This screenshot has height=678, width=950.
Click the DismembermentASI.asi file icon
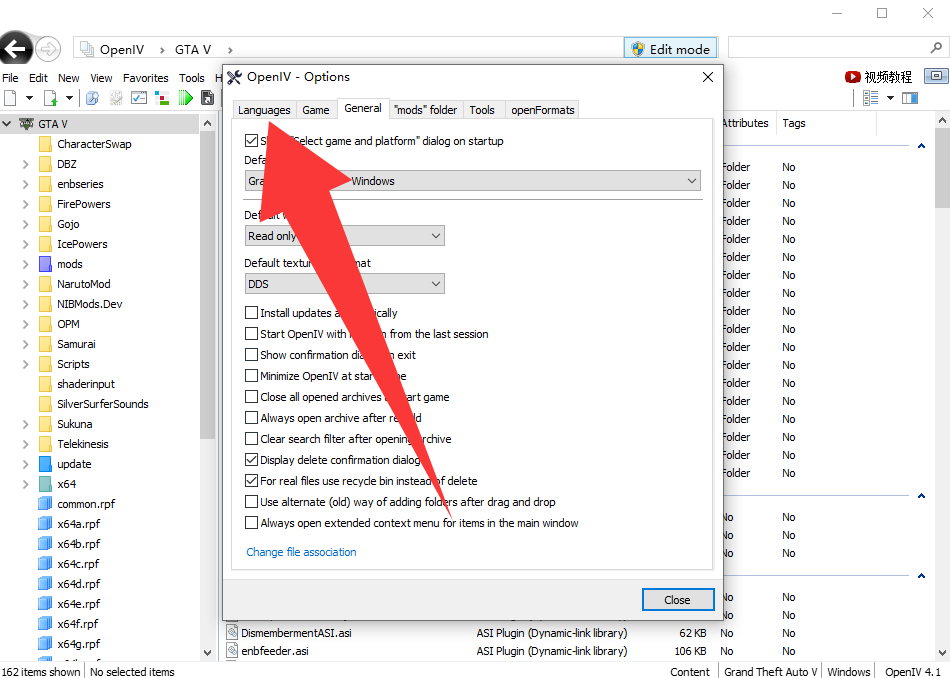point(231,633)
